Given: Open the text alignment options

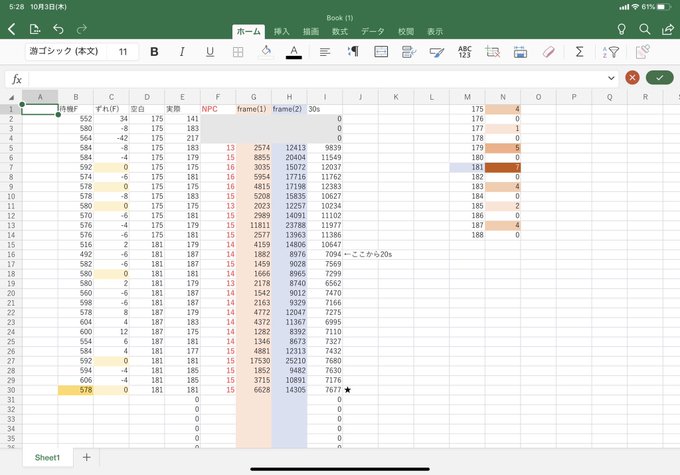Looking at the screenshot, I should pyautogui.click(x=324, y=52).
